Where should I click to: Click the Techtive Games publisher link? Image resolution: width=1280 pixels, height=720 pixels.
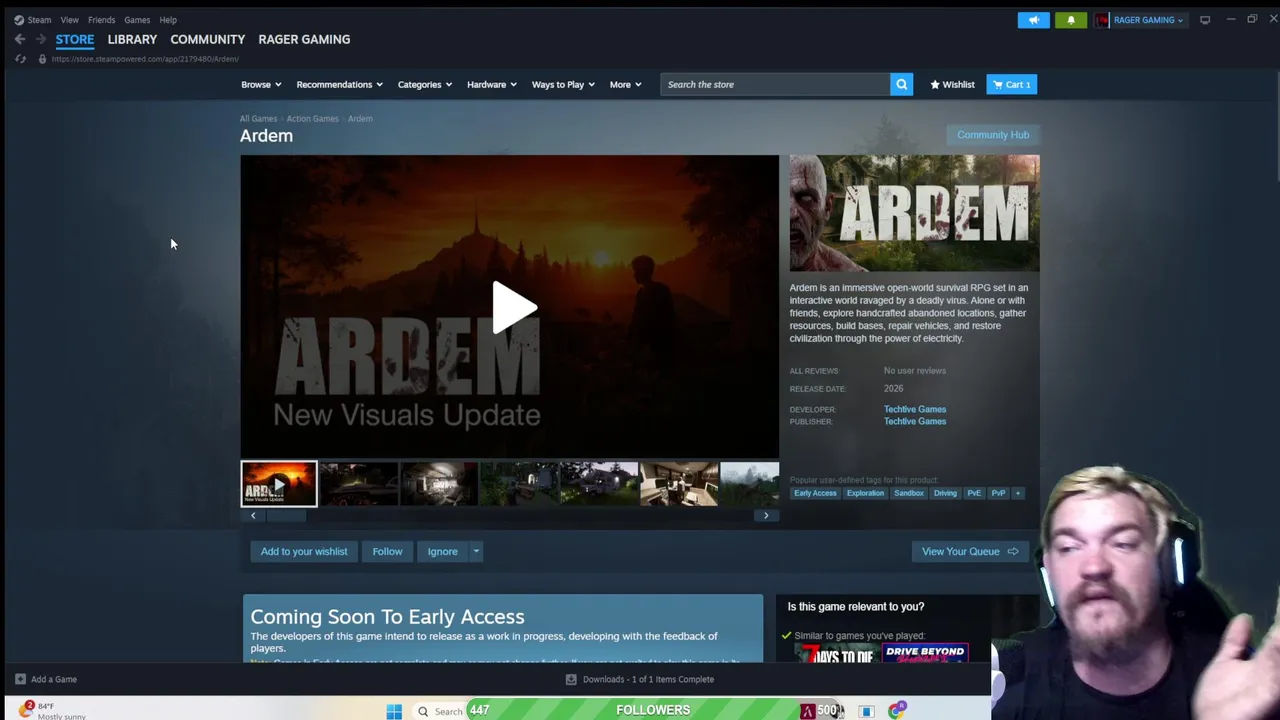915,421
